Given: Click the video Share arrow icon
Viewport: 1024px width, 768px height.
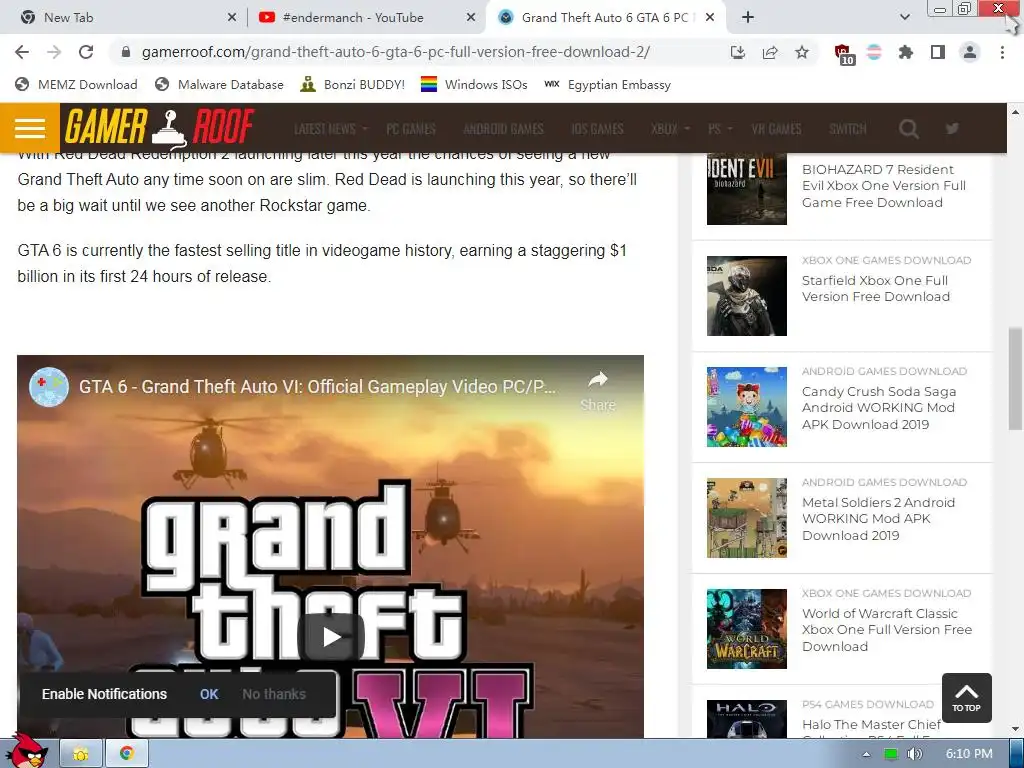Looking at the screenshot, I should (x=598, y=380).
